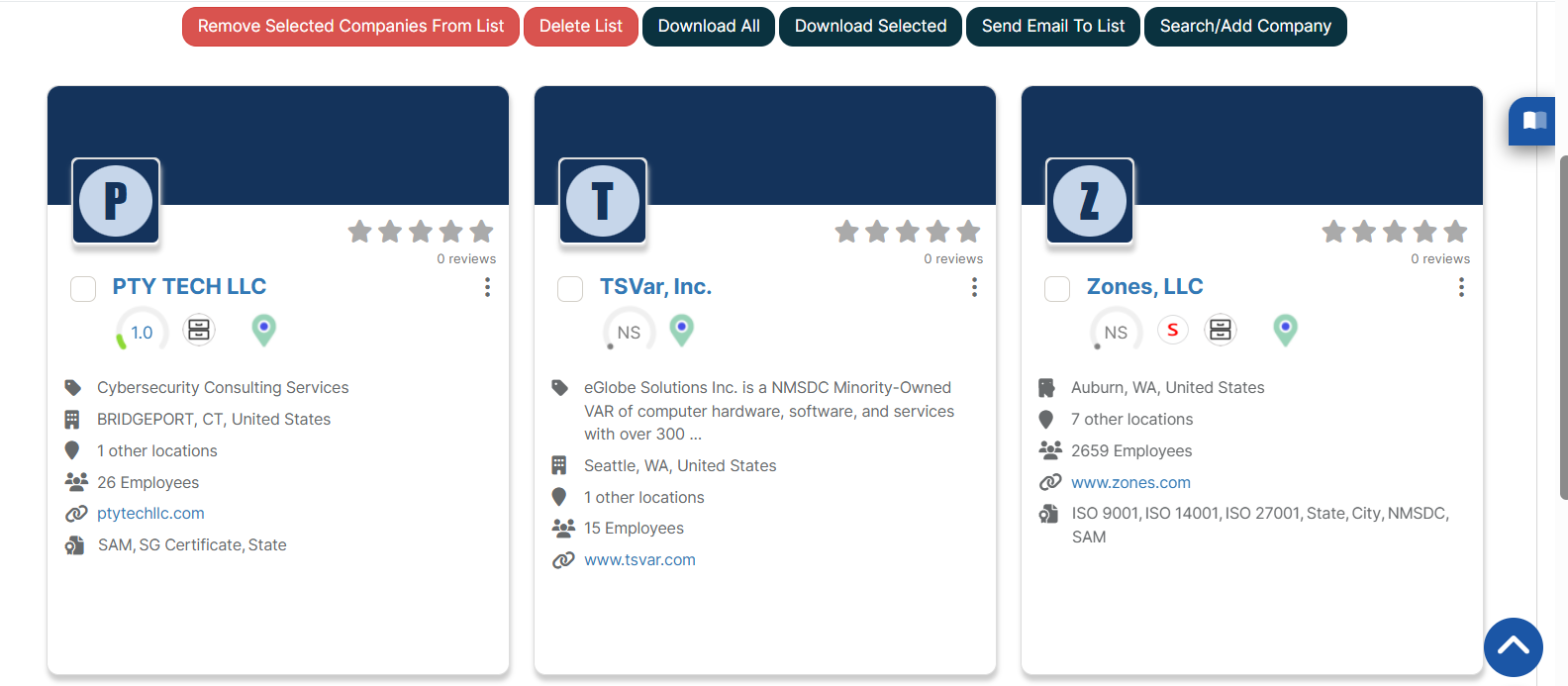This screenshot has width=1568, height=686.
Task: Click 'Auburn, WA, United States' text
Action: [x=1167, y=388]
